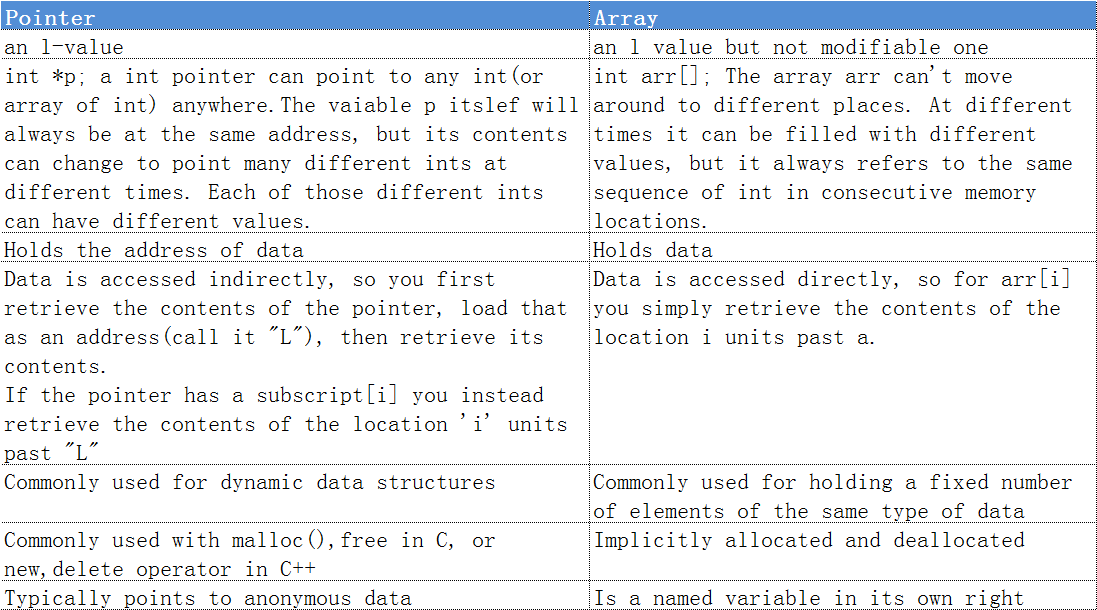This screenshot has height=610, width=1097.
Task: Select the "an l-value" cell
Action: 295,47
